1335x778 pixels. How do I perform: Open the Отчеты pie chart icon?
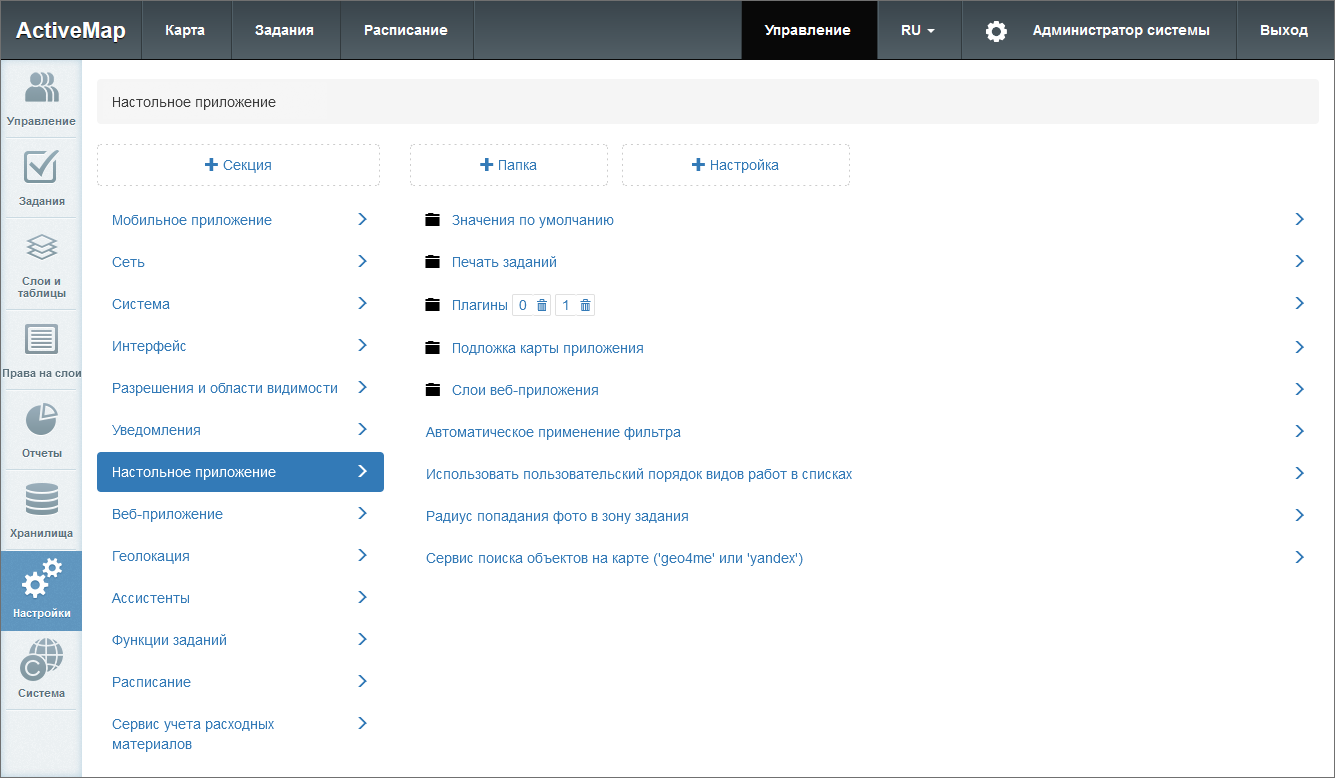41,420
